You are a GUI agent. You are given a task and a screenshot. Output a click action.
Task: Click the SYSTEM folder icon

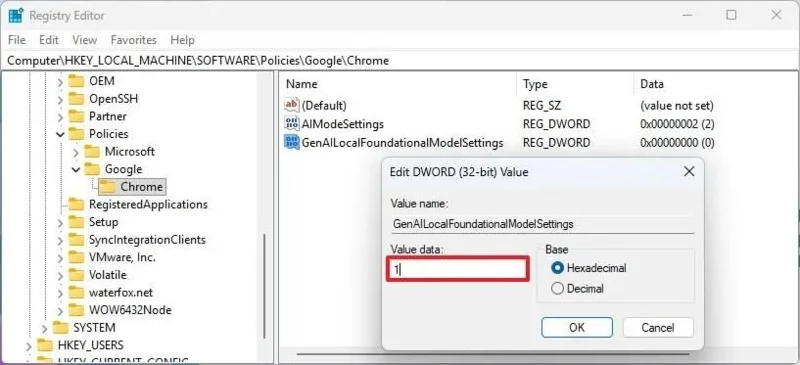pyautogui.click(x=60, y=327)
